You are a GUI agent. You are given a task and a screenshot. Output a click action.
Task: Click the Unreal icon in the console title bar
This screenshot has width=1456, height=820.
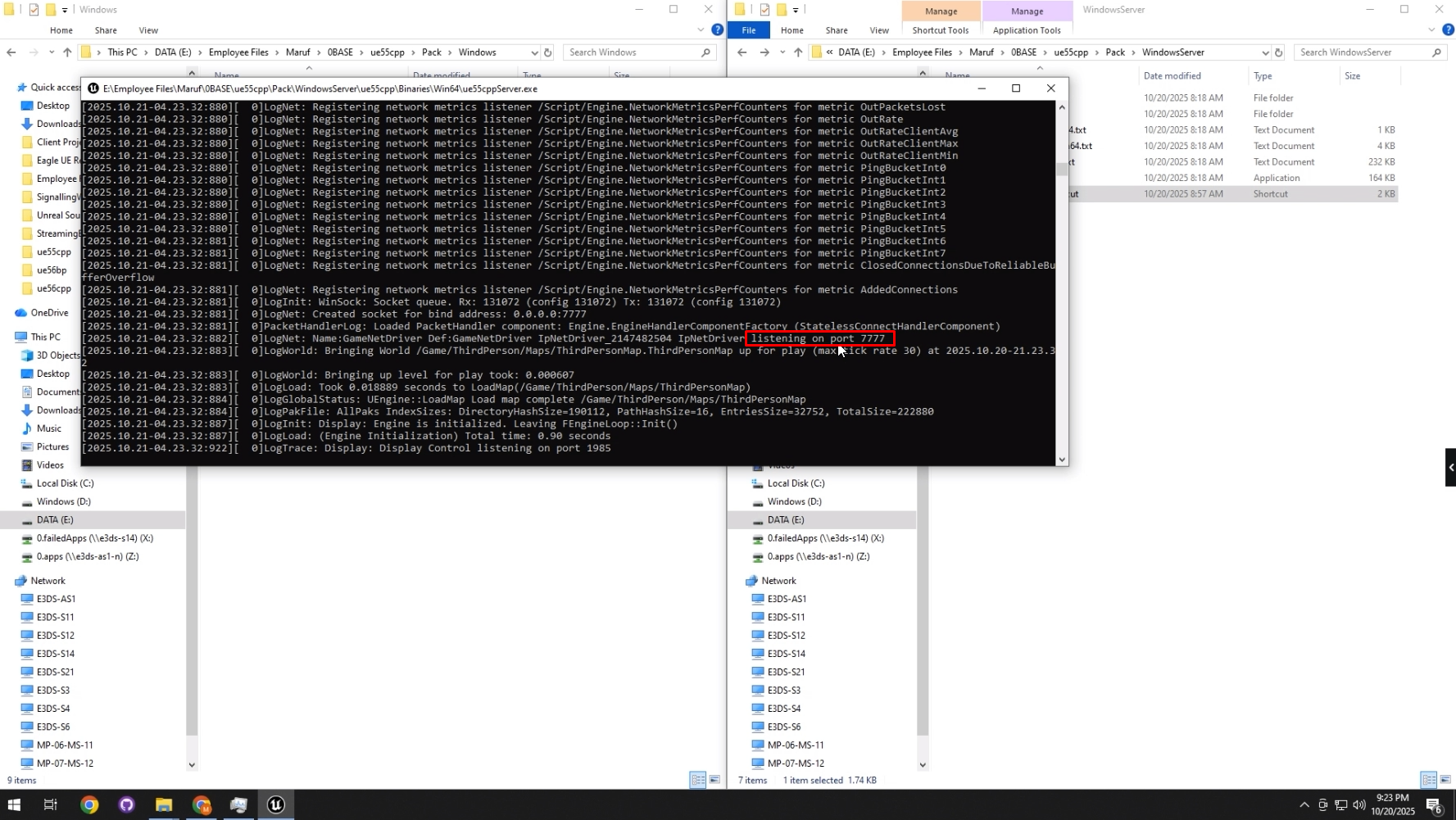click(x=93, y=88)
